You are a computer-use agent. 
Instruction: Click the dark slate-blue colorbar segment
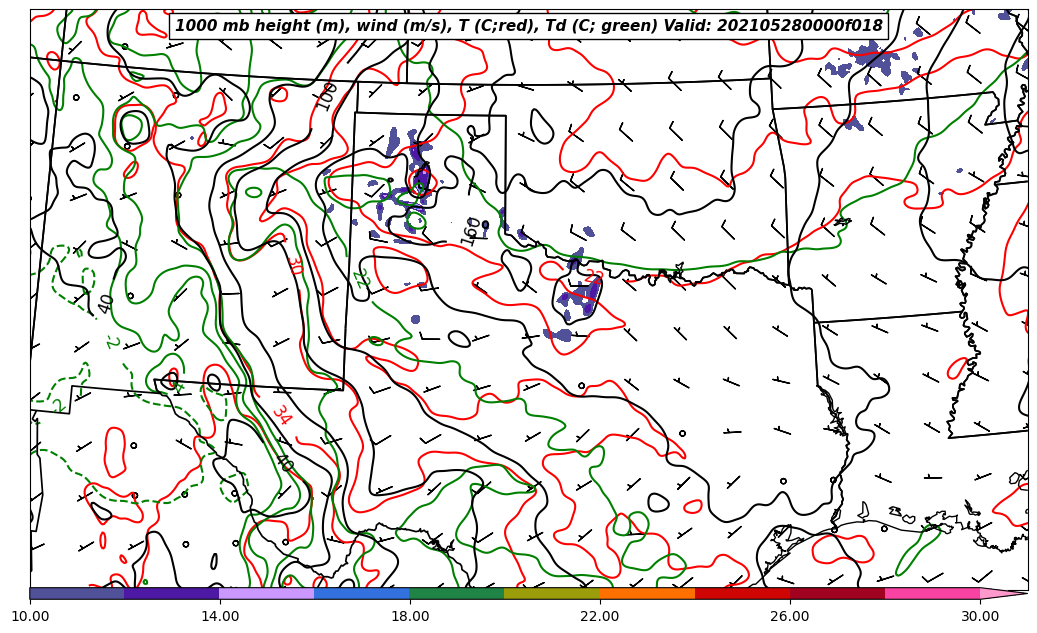point(77,593)
